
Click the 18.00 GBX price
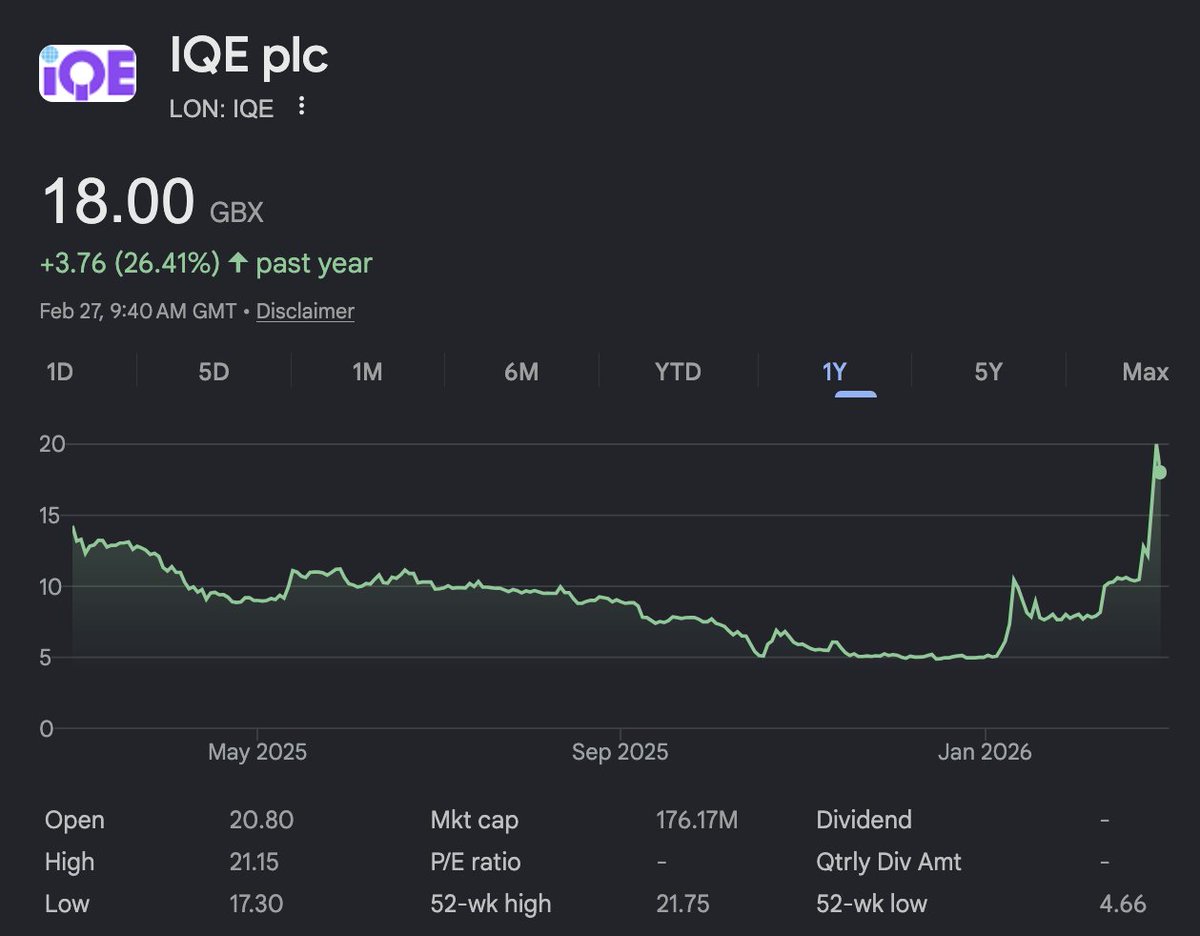(x=152, y=203)
